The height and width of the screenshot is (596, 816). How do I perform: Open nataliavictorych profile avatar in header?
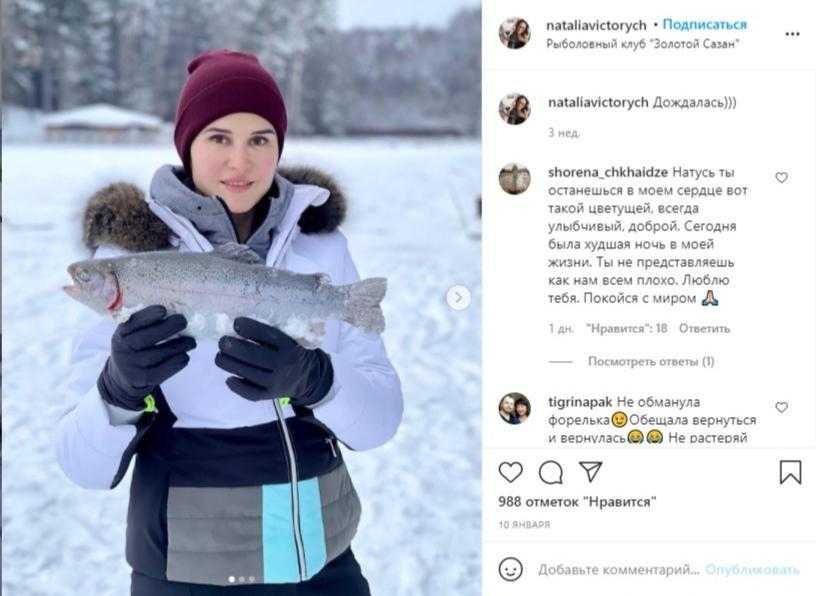coord(514,33)
